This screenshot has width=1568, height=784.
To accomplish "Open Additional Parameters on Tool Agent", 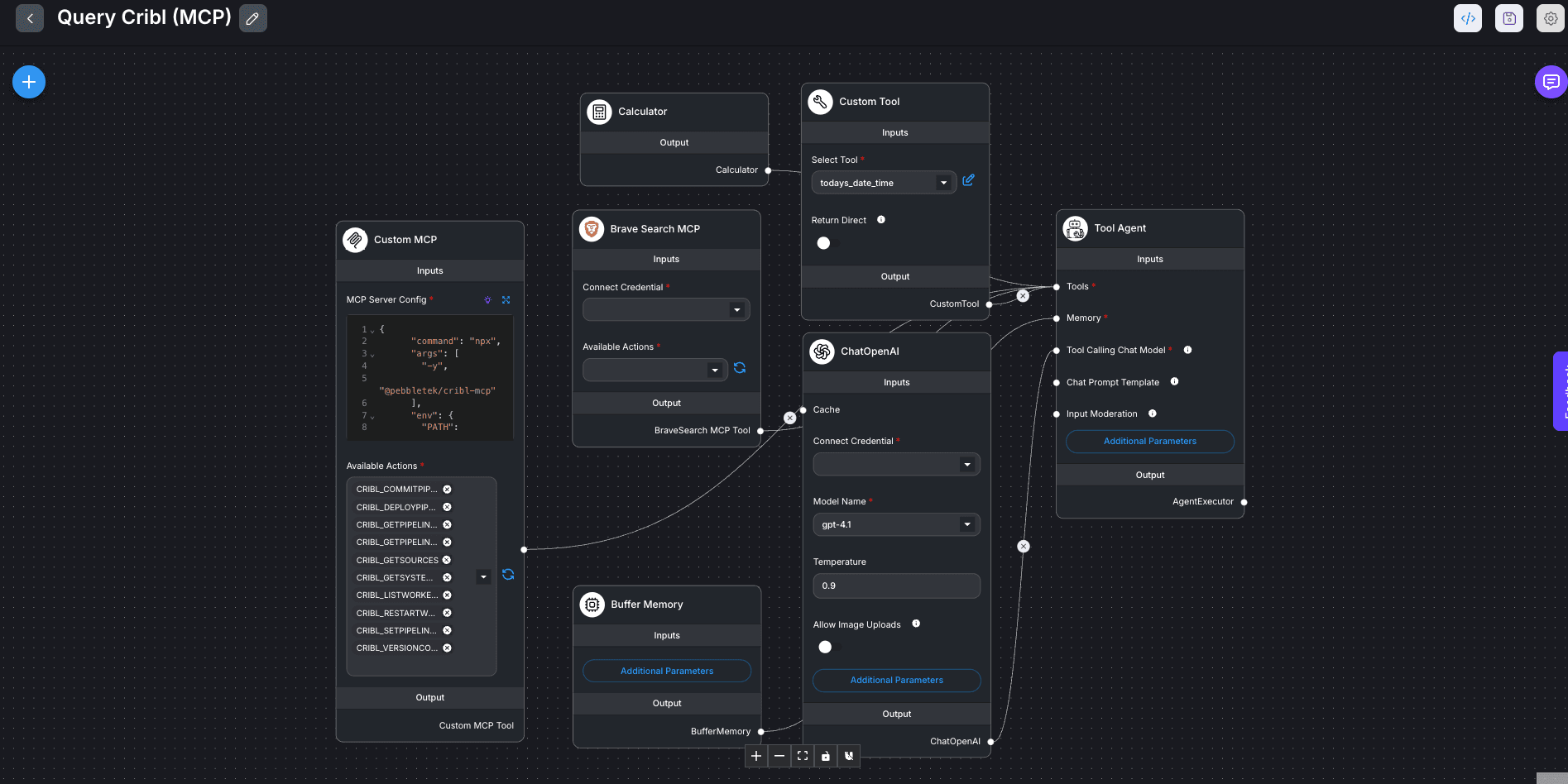I will click(x=1149, y=441).
